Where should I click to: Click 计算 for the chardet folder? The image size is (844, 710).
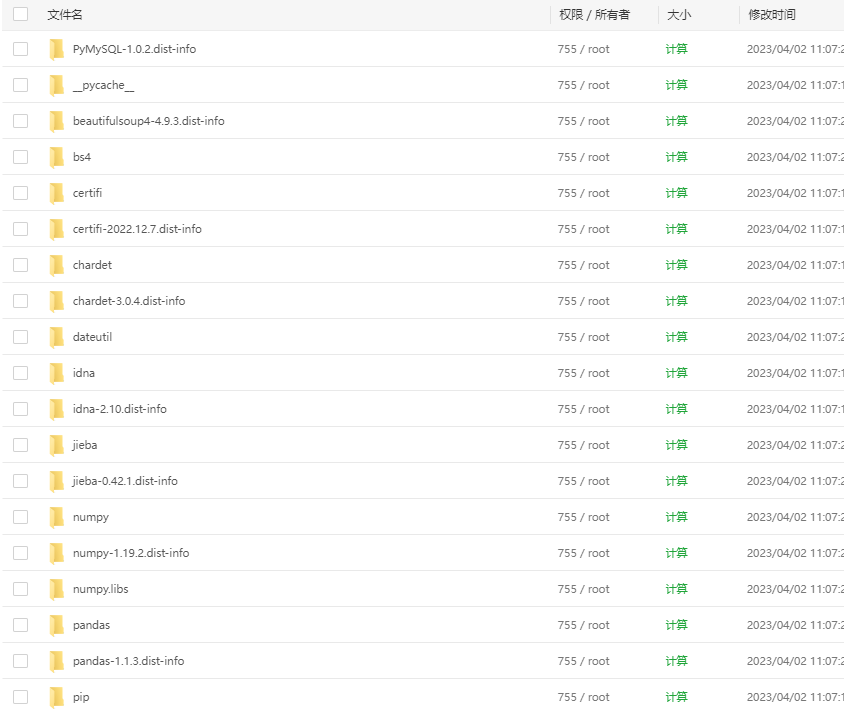click(x=677, y=265)
